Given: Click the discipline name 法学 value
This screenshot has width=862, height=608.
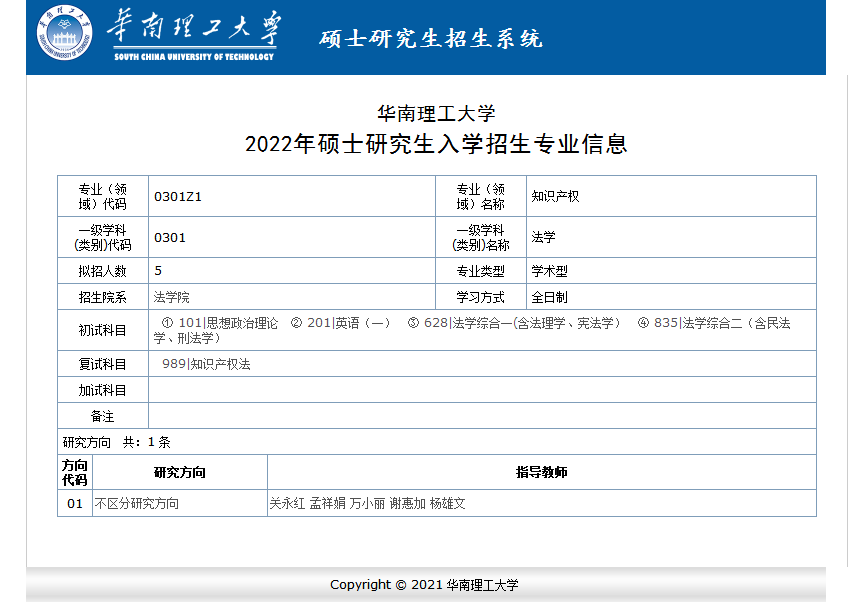Looking at the screenshot, I should point(543,237).
